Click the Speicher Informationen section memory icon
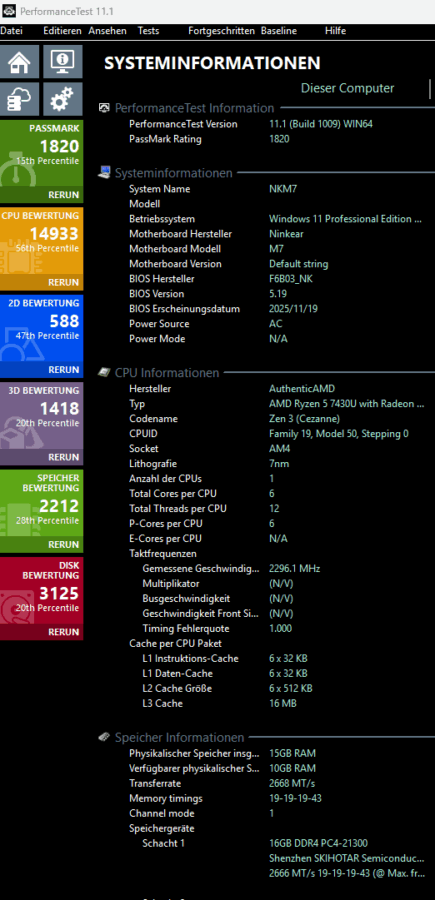Viewport: 435px width, 900px height. [104, 737]
